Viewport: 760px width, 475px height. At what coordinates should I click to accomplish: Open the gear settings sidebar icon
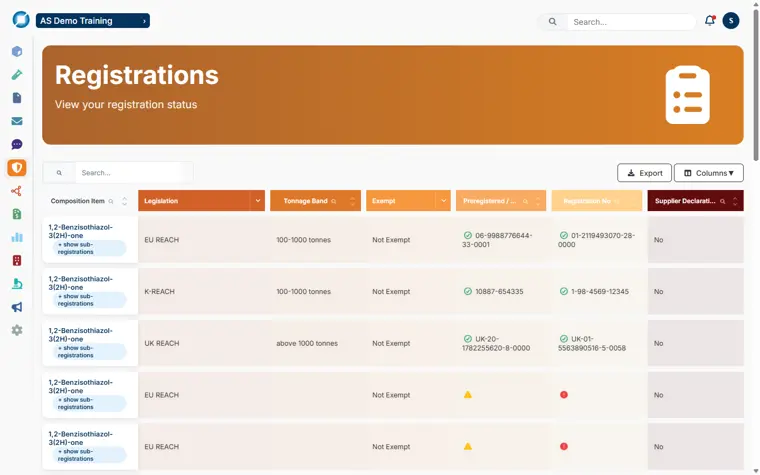click(17, 330)
